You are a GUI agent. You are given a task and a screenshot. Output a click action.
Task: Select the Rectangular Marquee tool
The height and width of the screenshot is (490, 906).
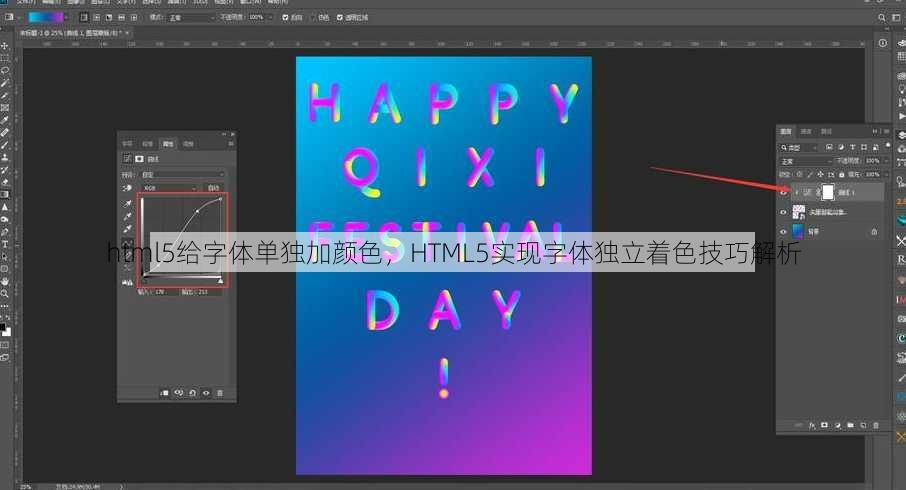(5, 58)
